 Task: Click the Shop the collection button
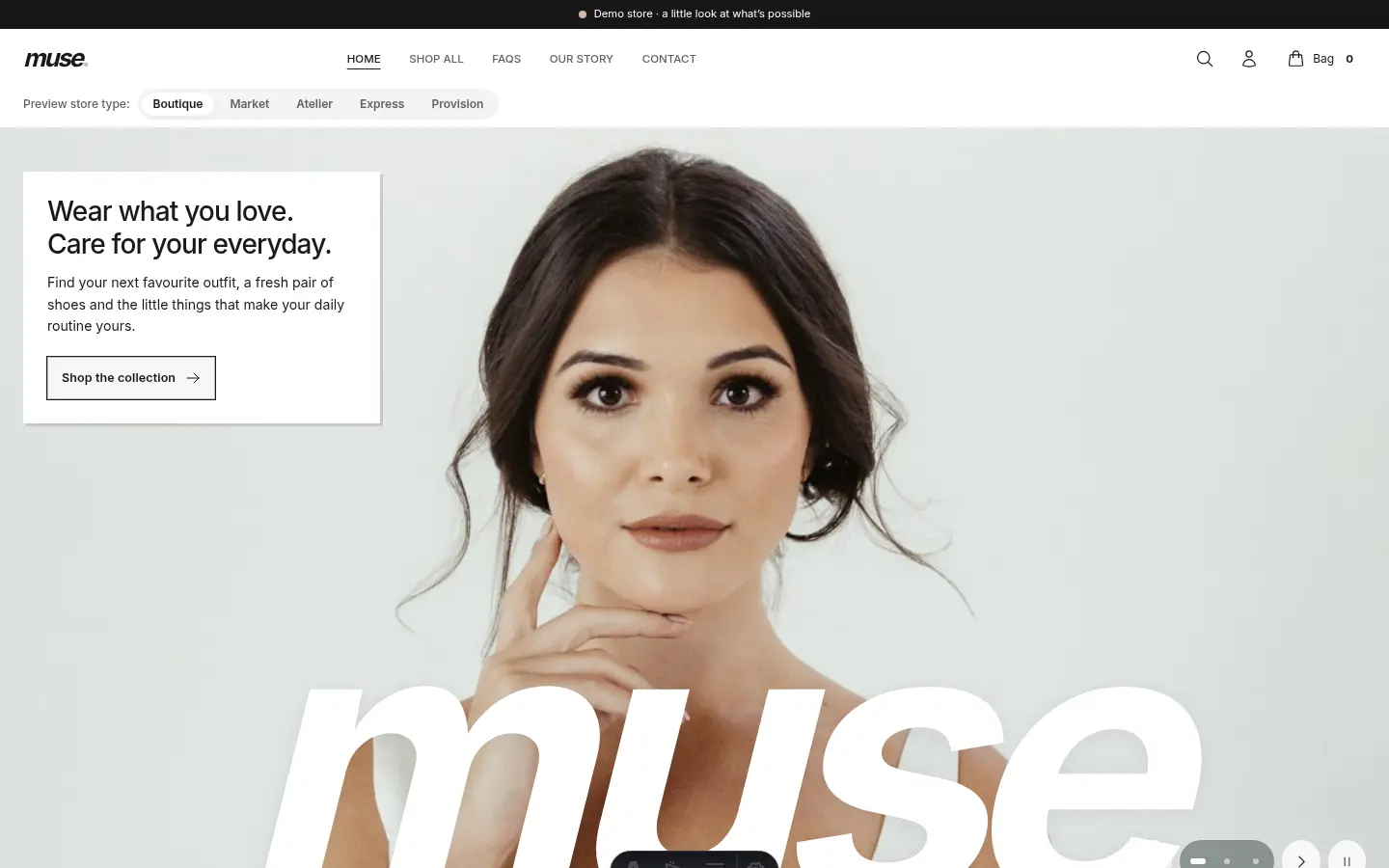131,378
